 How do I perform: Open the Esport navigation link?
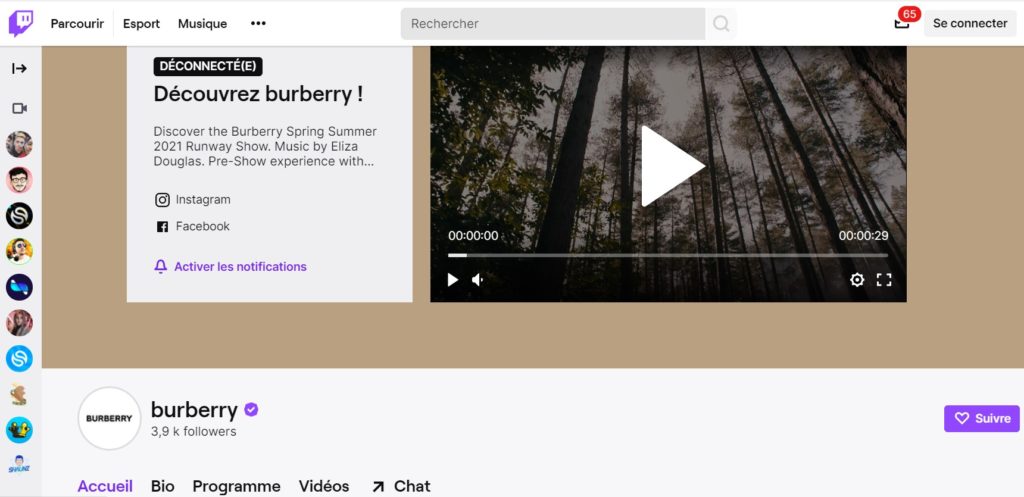[x=141, y=23]
